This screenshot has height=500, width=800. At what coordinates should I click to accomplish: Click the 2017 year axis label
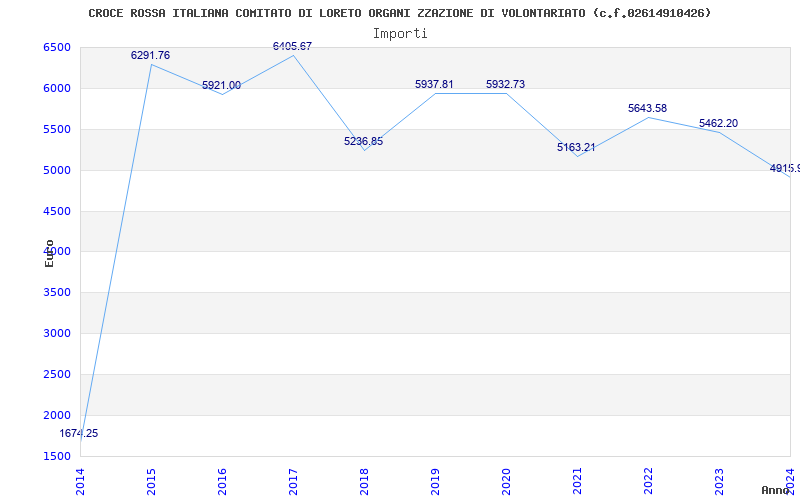point(293,481)
